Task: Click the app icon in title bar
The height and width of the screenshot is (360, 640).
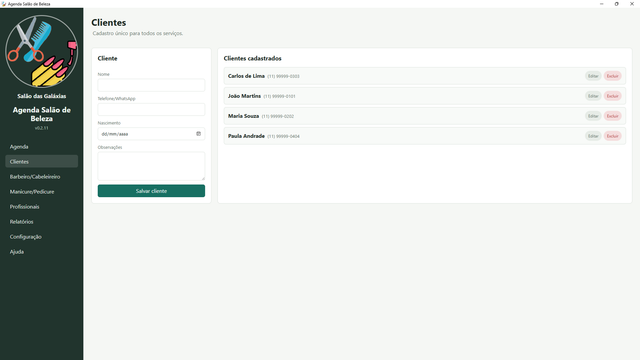Action: point(4,4)
